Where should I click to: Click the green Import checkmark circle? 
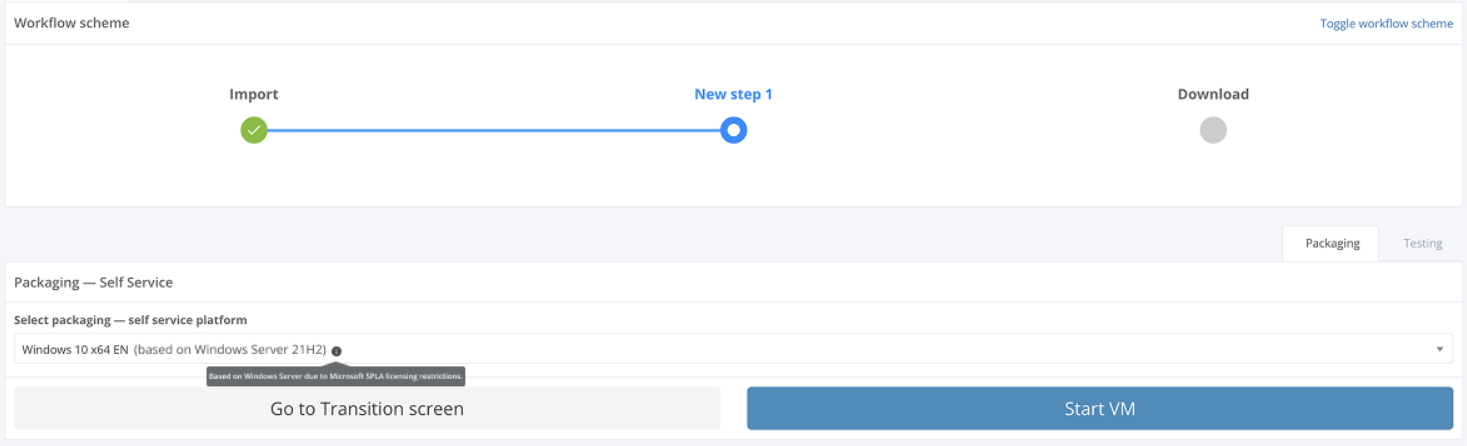pos(254,130)
